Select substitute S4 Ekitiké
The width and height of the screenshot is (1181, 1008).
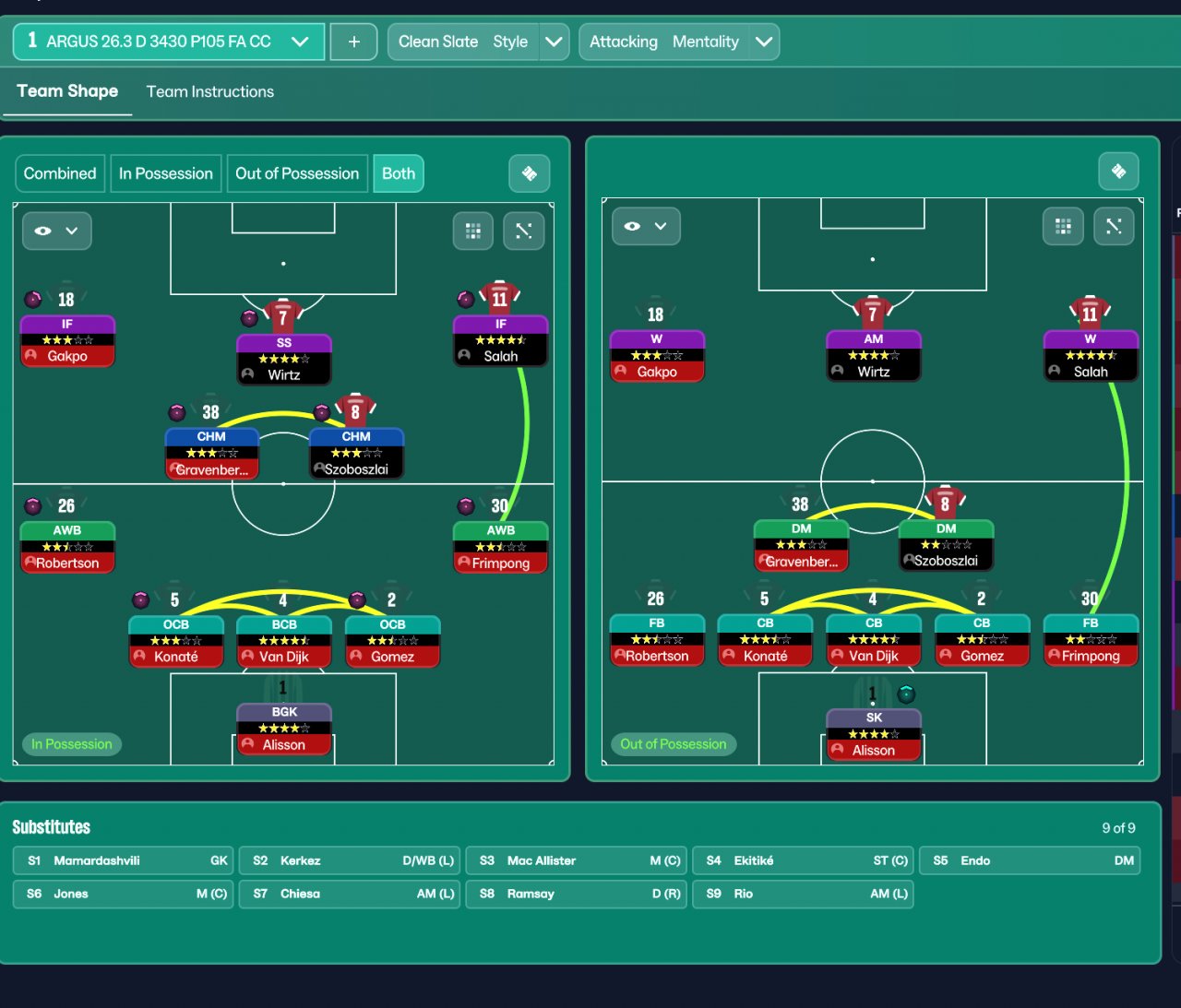804,860
